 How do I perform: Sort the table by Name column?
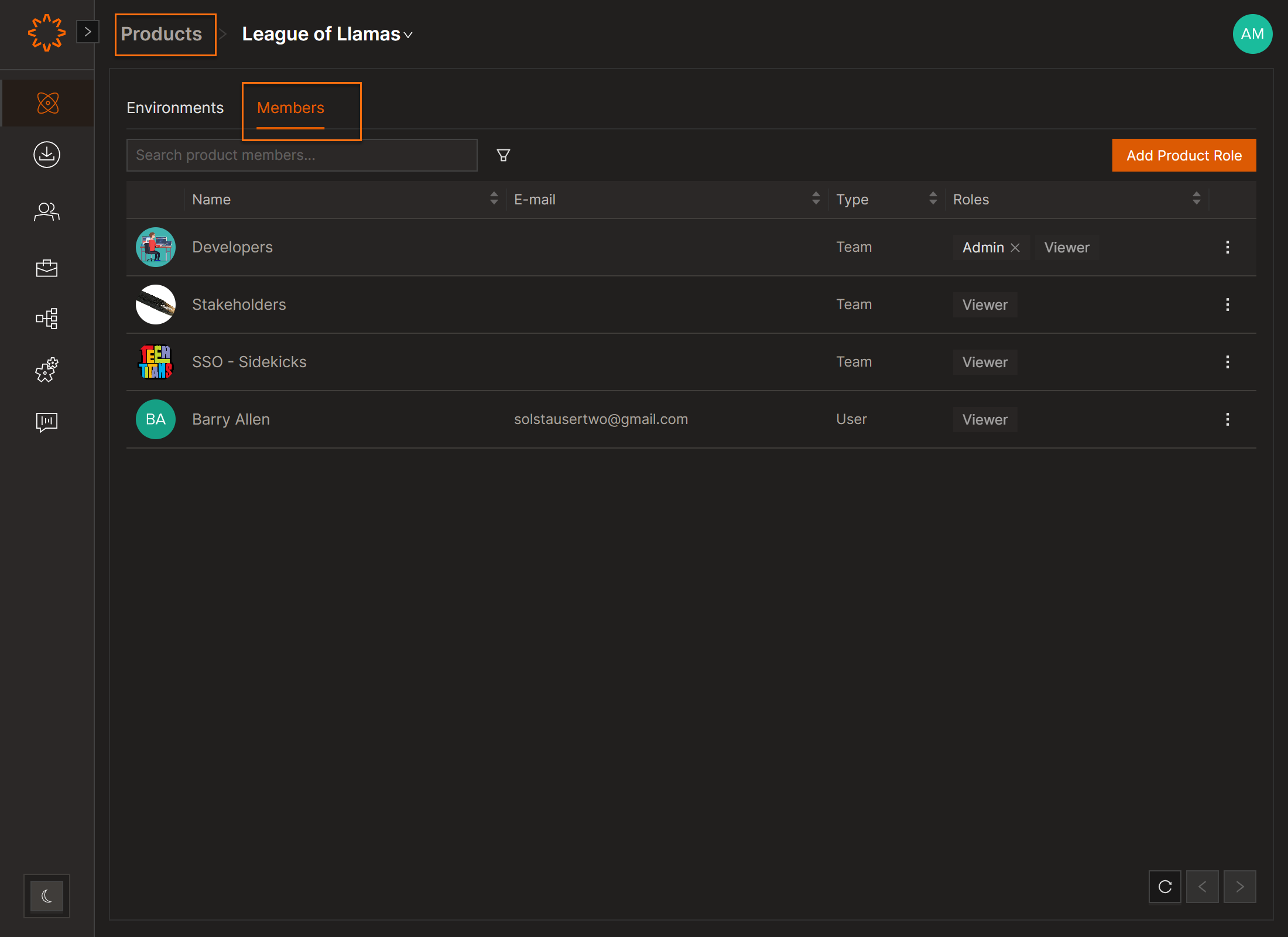[494, 199]
